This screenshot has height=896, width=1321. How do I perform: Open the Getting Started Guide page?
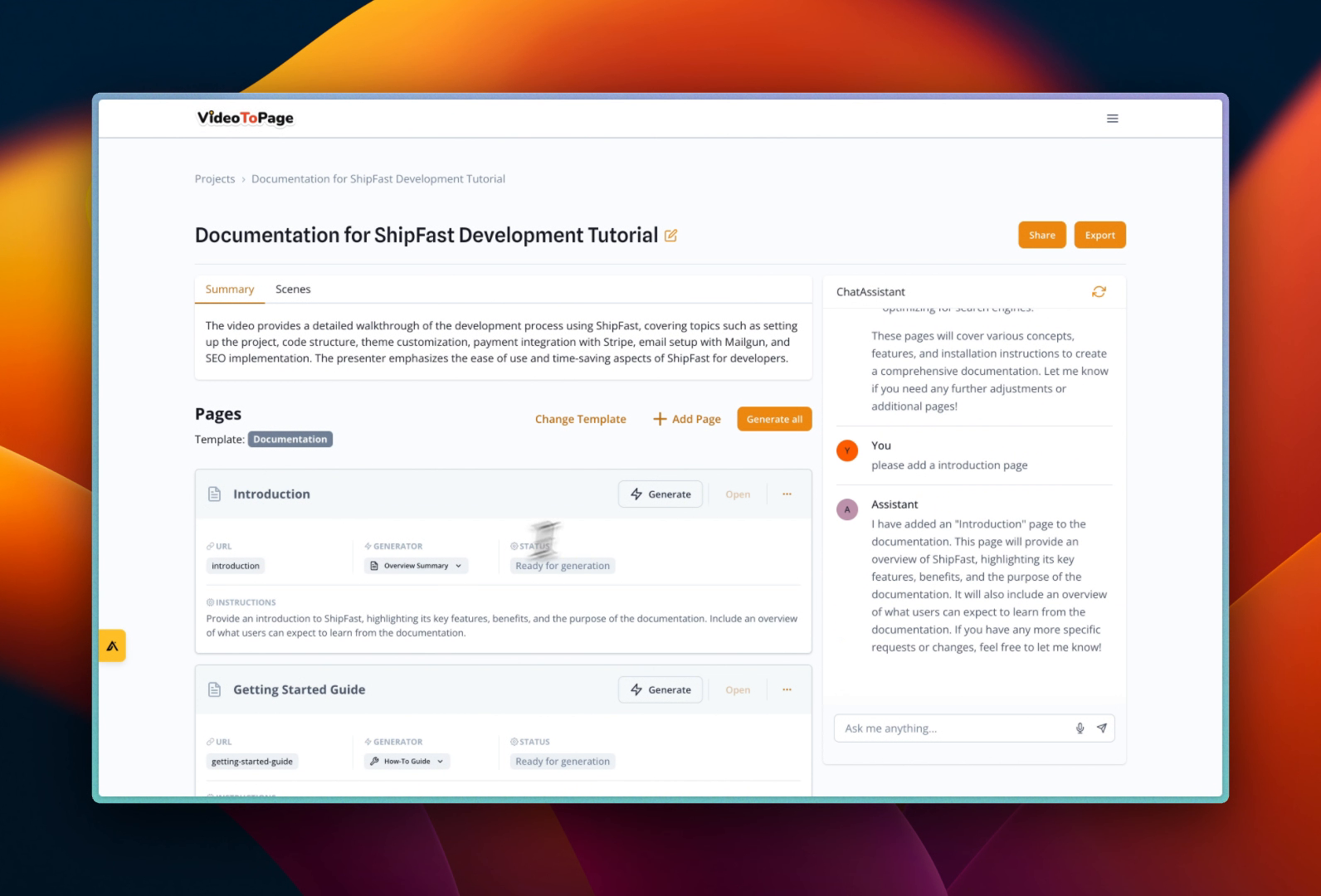738,690
